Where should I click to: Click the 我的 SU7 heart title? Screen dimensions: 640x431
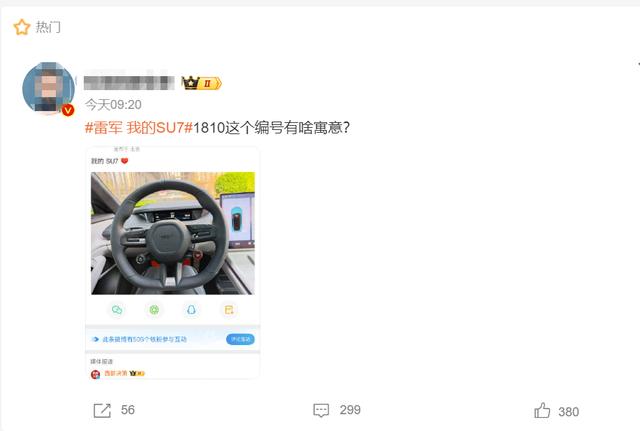[109, 161]
